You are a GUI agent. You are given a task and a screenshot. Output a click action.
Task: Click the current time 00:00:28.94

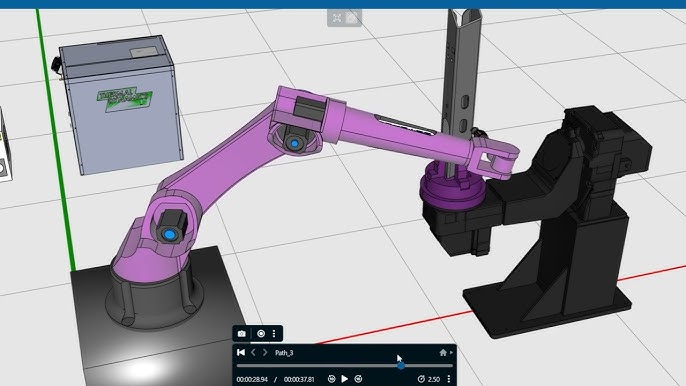pyautogui.click(x=252, y=379)
